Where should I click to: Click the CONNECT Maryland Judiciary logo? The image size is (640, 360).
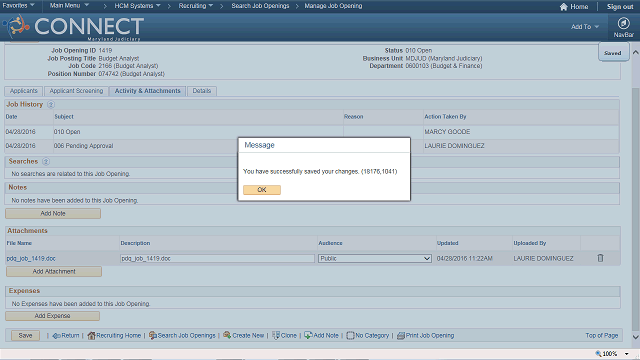coord(73,28)
